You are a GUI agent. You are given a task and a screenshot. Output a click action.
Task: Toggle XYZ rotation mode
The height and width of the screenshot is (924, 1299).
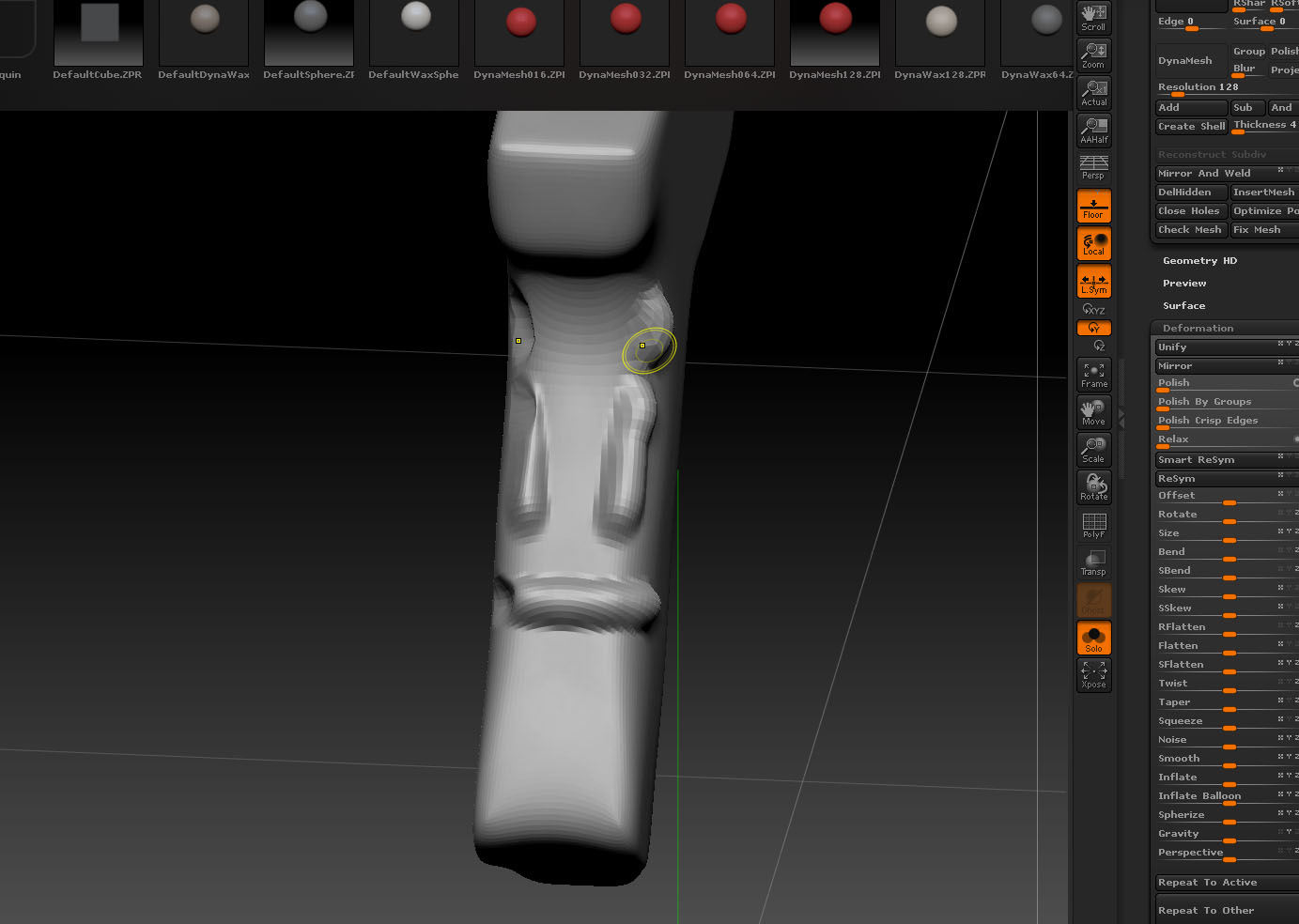(x=1094, y=309)
